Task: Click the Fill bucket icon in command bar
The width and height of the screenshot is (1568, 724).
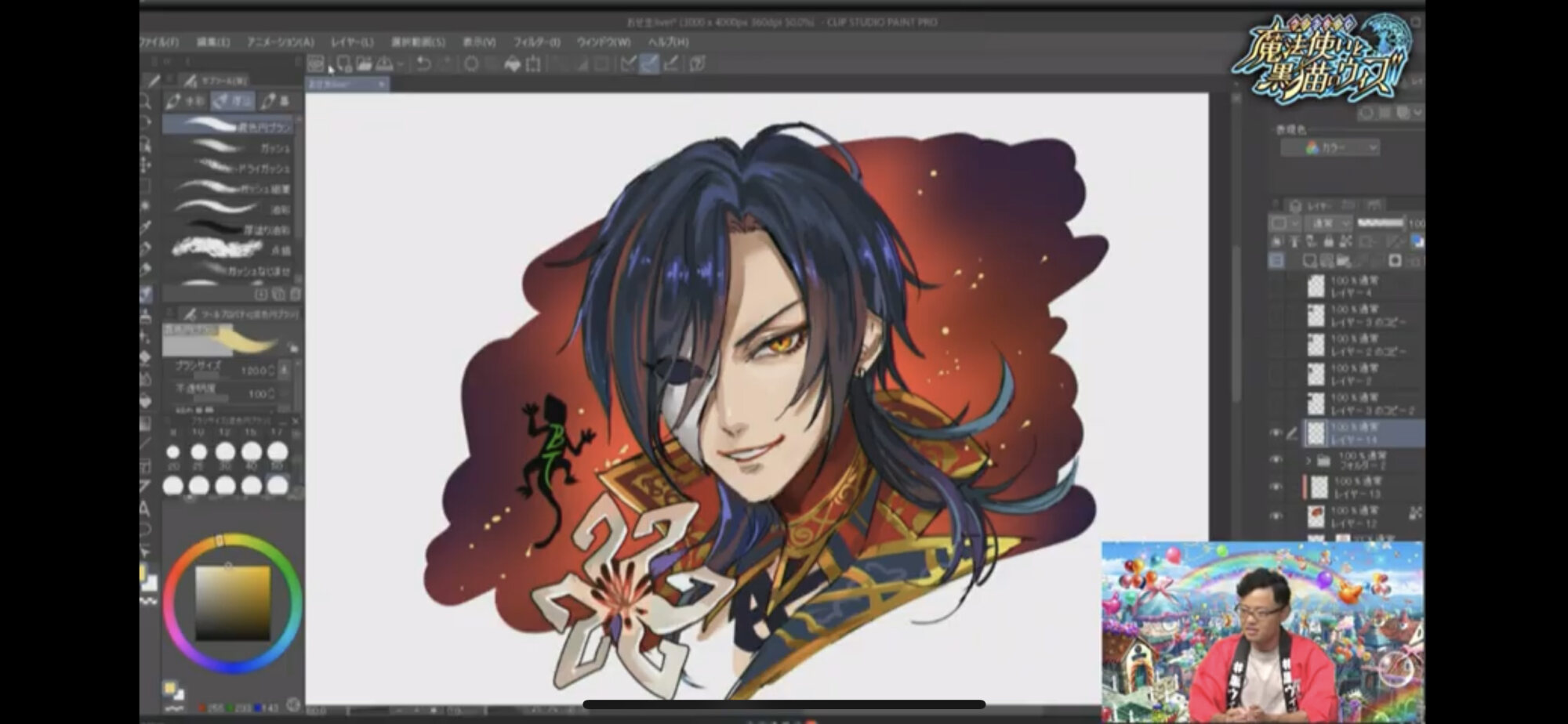Action: (513, 64)
